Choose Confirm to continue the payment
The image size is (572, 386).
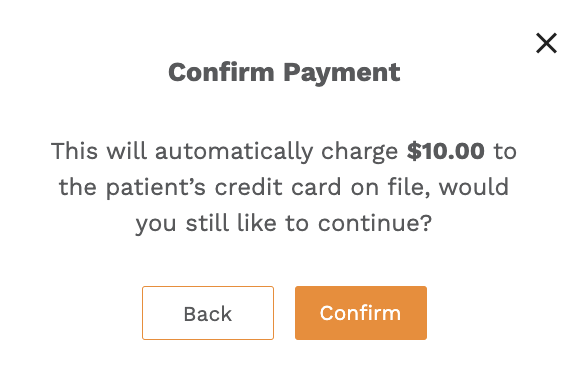click(361, 313)
